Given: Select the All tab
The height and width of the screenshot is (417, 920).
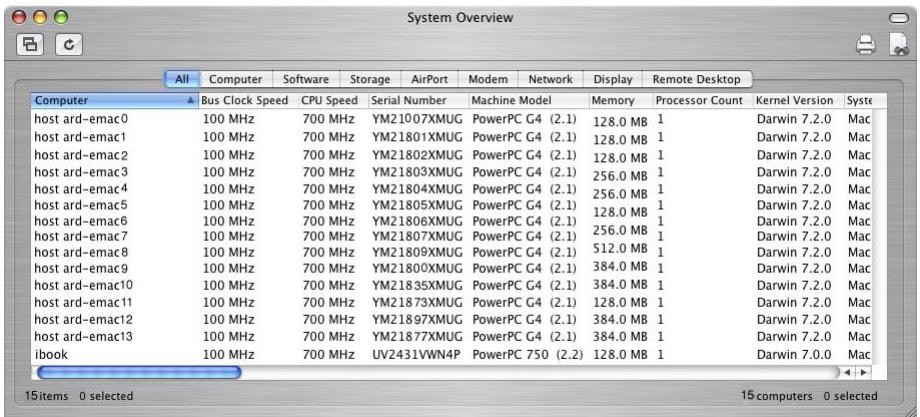Looking at the screenshot, I should tap(182, 79).
